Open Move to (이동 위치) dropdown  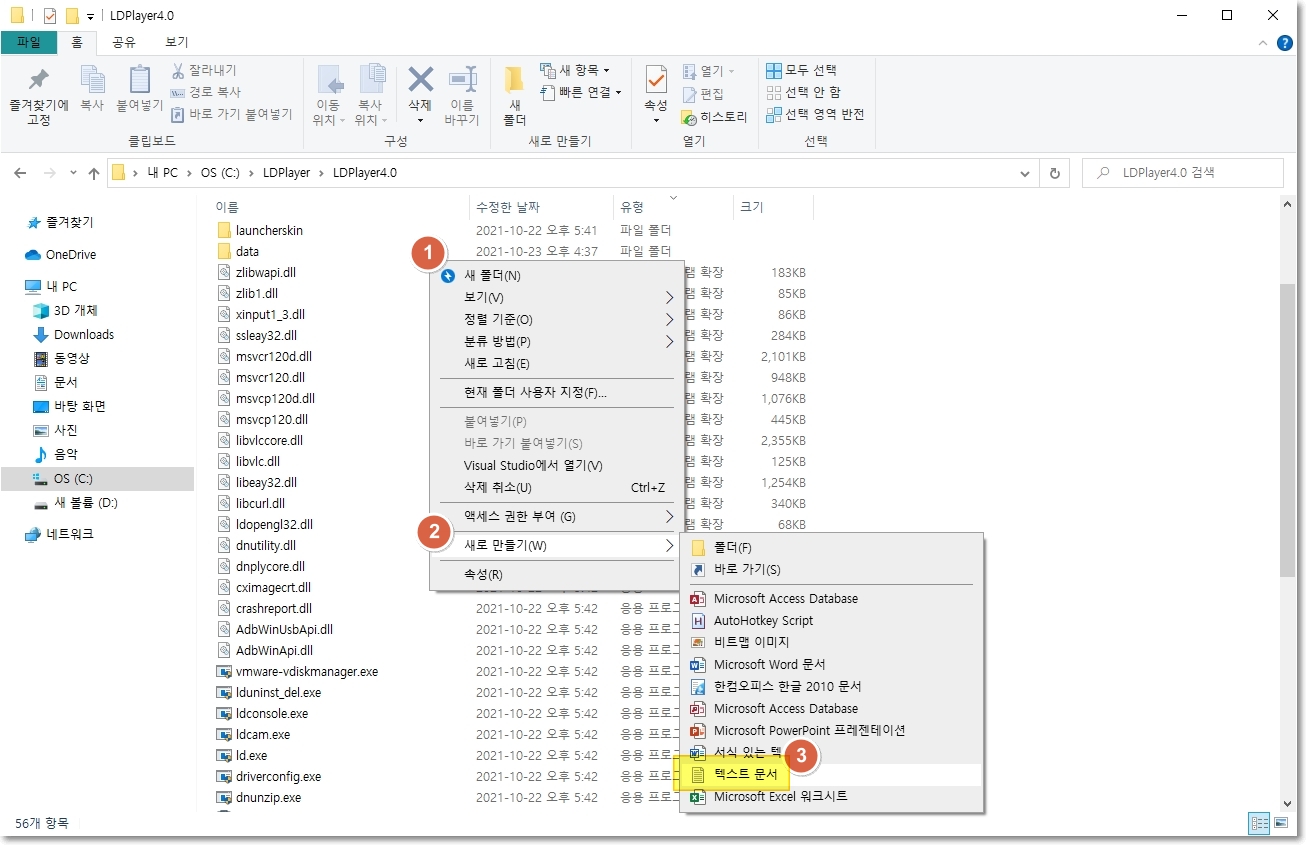328,96
